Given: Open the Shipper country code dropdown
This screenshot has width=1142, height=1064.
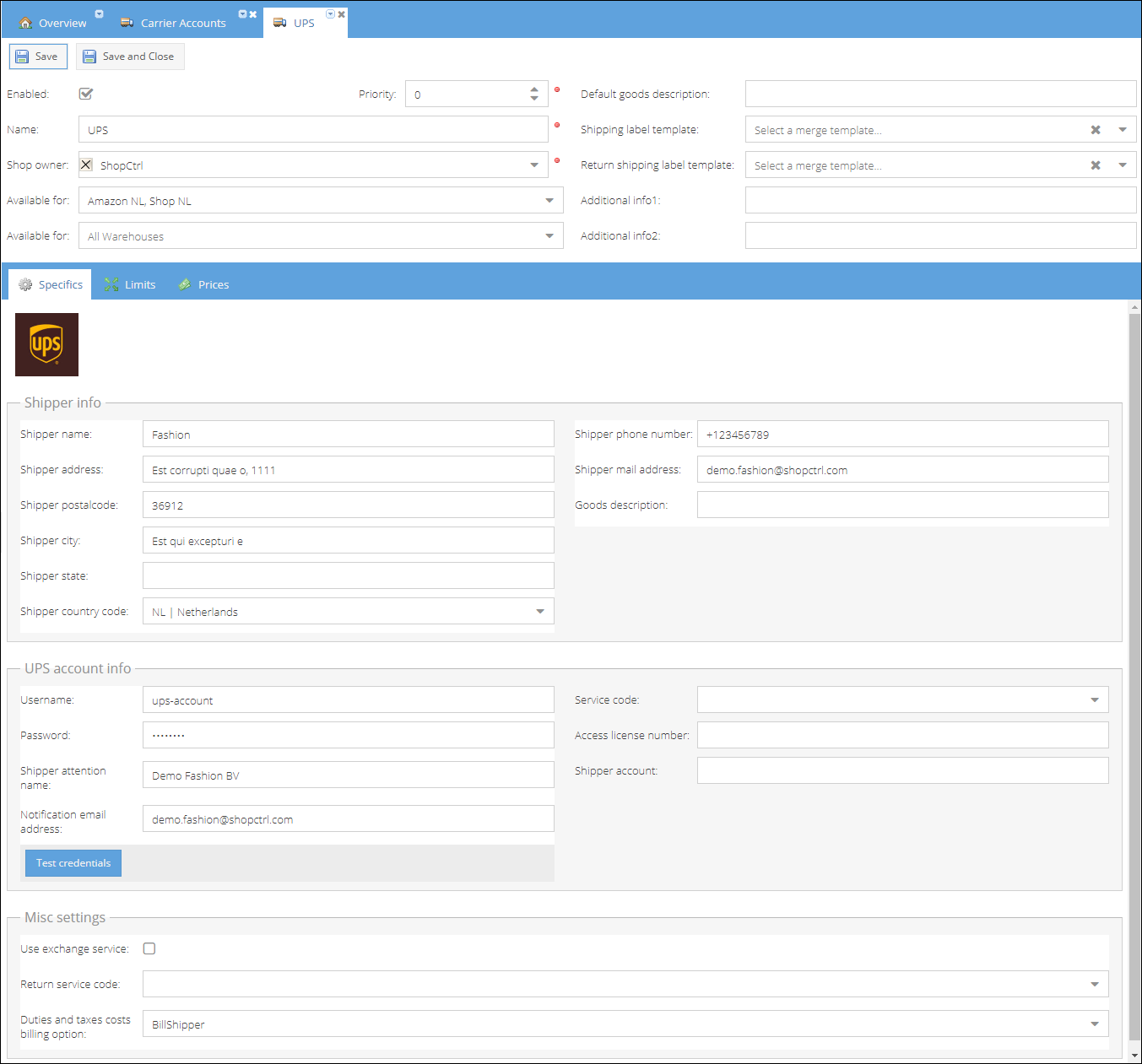Looking at the screenshot, I should [x=540, y=611].
